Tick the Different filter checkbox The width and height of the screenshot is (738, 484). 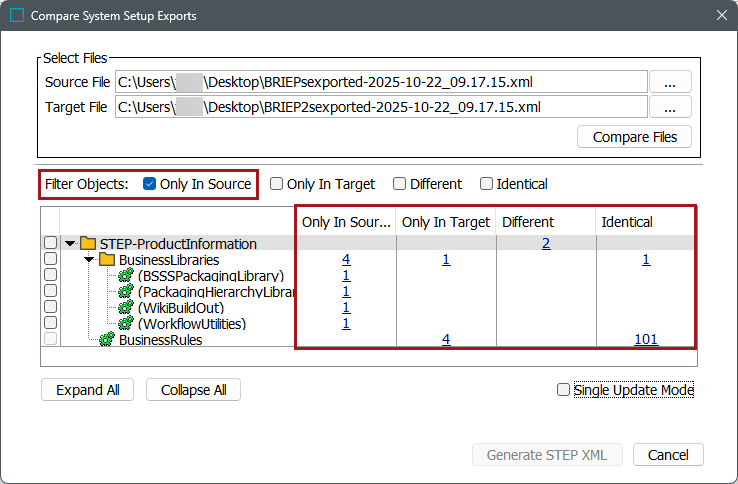[x=400, y=184]
